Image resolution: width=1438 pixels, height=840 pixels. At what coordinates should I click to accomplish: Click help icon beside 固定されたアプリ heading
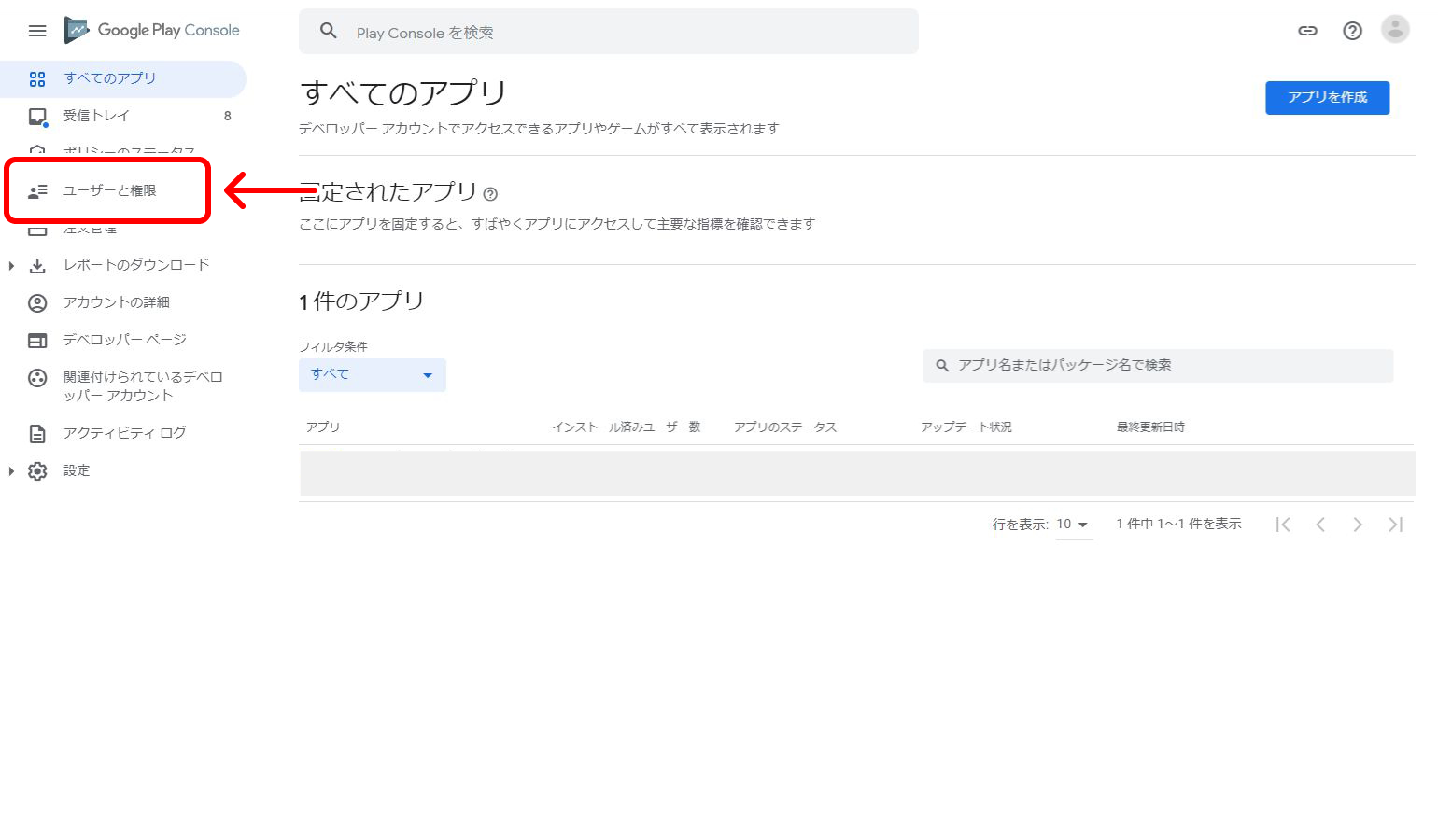[491, 194]
